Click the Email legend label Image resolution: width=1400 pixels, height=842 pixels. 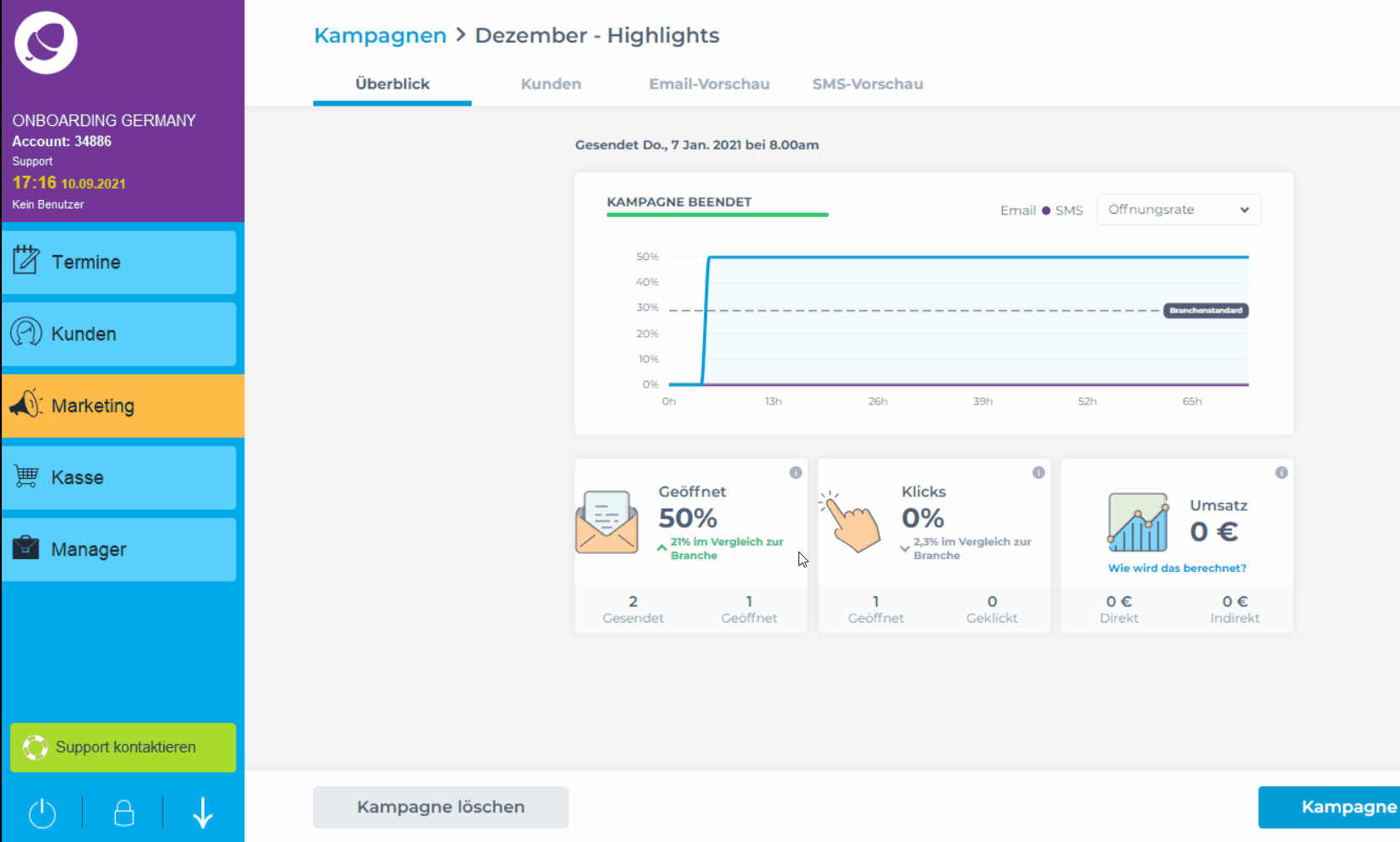click(x=1018, y=210)
